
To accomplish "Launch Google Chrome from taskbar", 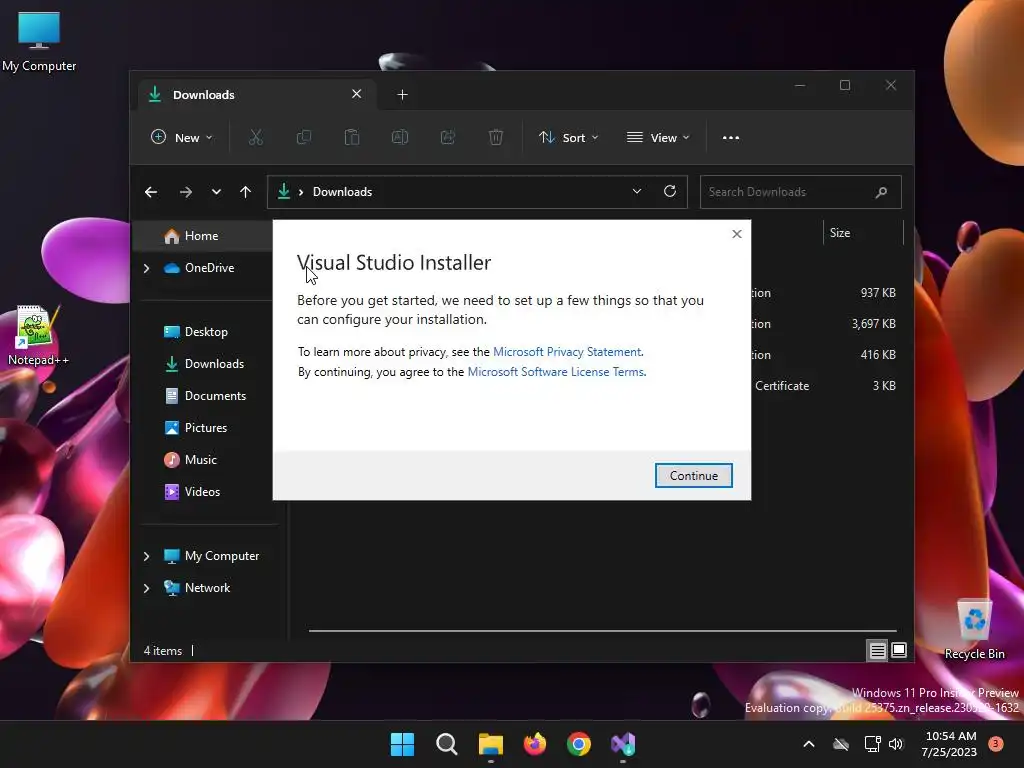I will tap(579, 744).
